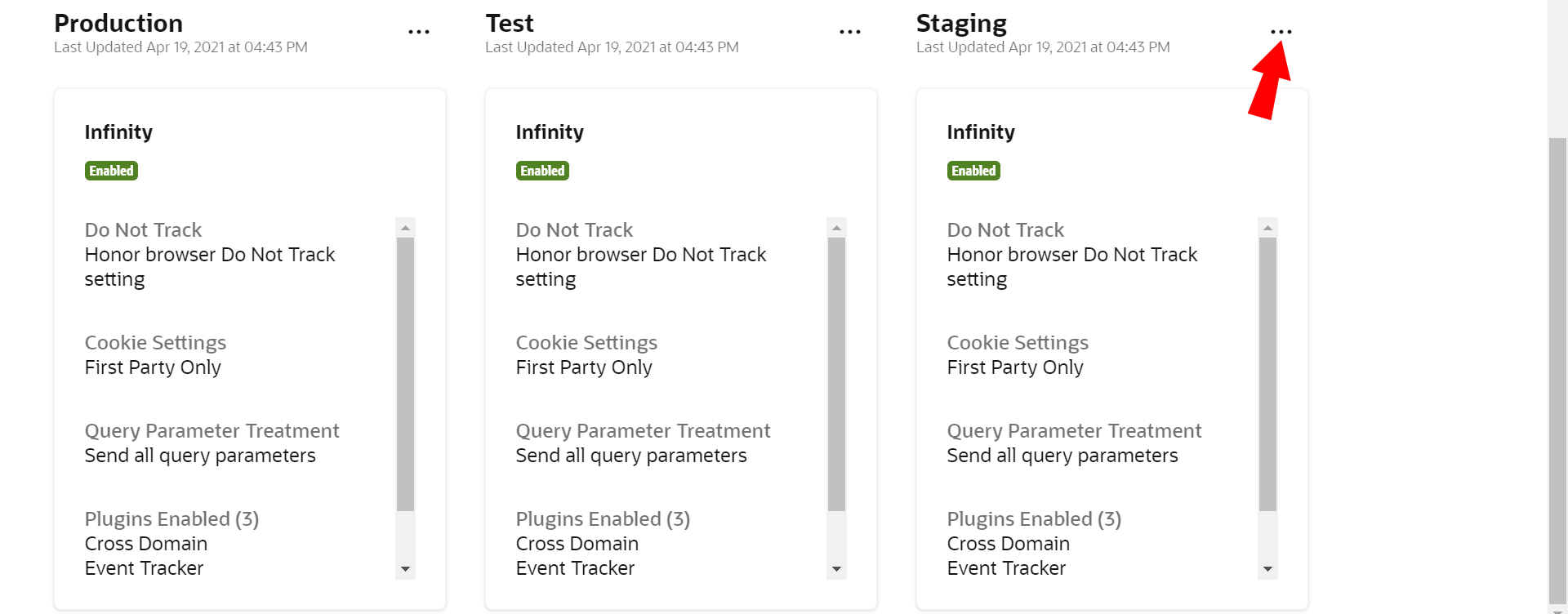Open the Staging environment options menu

click(x=1281, y=32)
